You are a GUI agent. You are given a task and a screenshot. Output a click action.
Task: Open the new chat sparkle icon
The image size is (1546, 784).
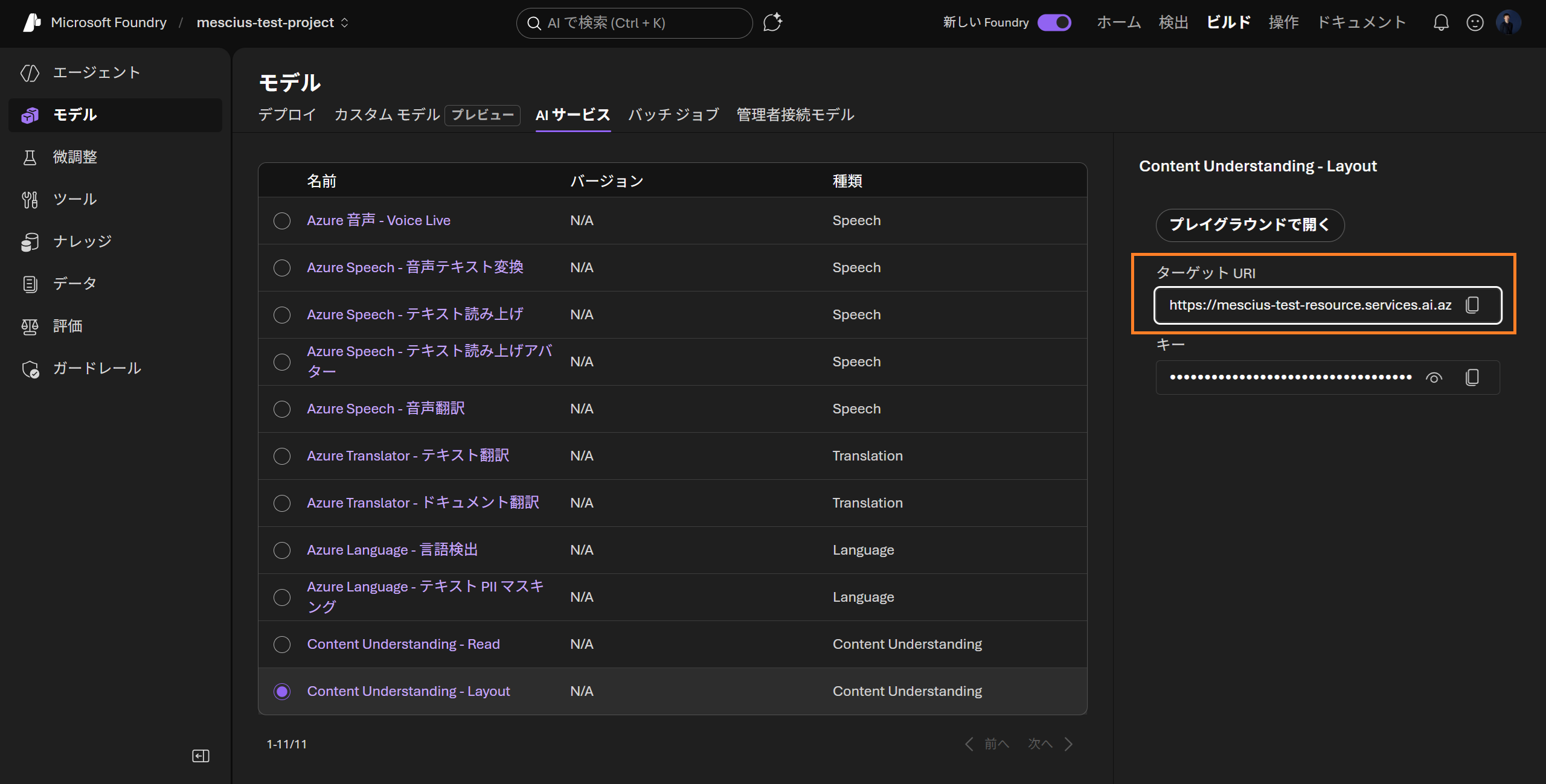772,22
